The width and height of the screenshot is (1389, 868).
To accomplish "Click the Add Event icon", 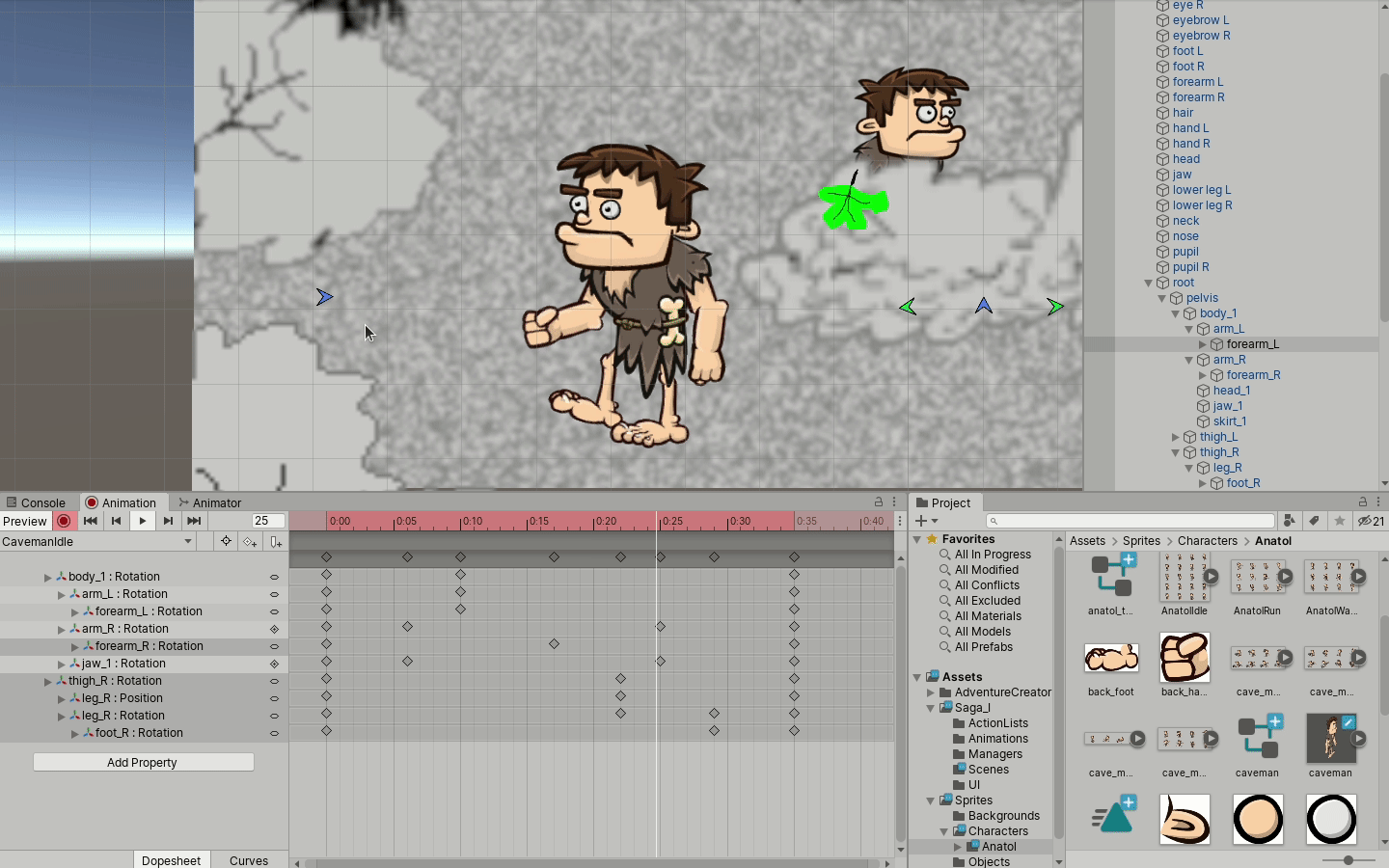I will 276,542.
